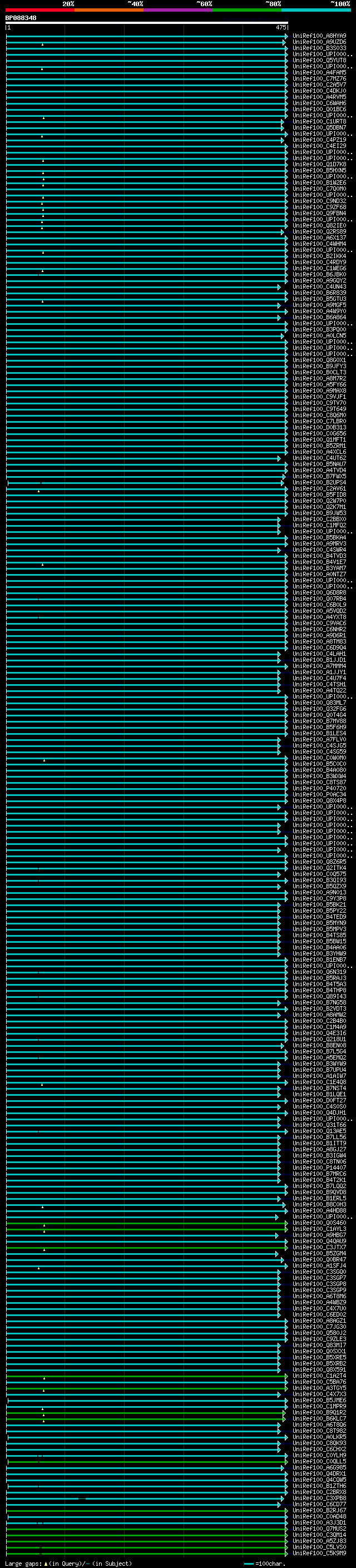
Task: Click the UniRef100_B7LL56 label
Action: [319, 1137]
